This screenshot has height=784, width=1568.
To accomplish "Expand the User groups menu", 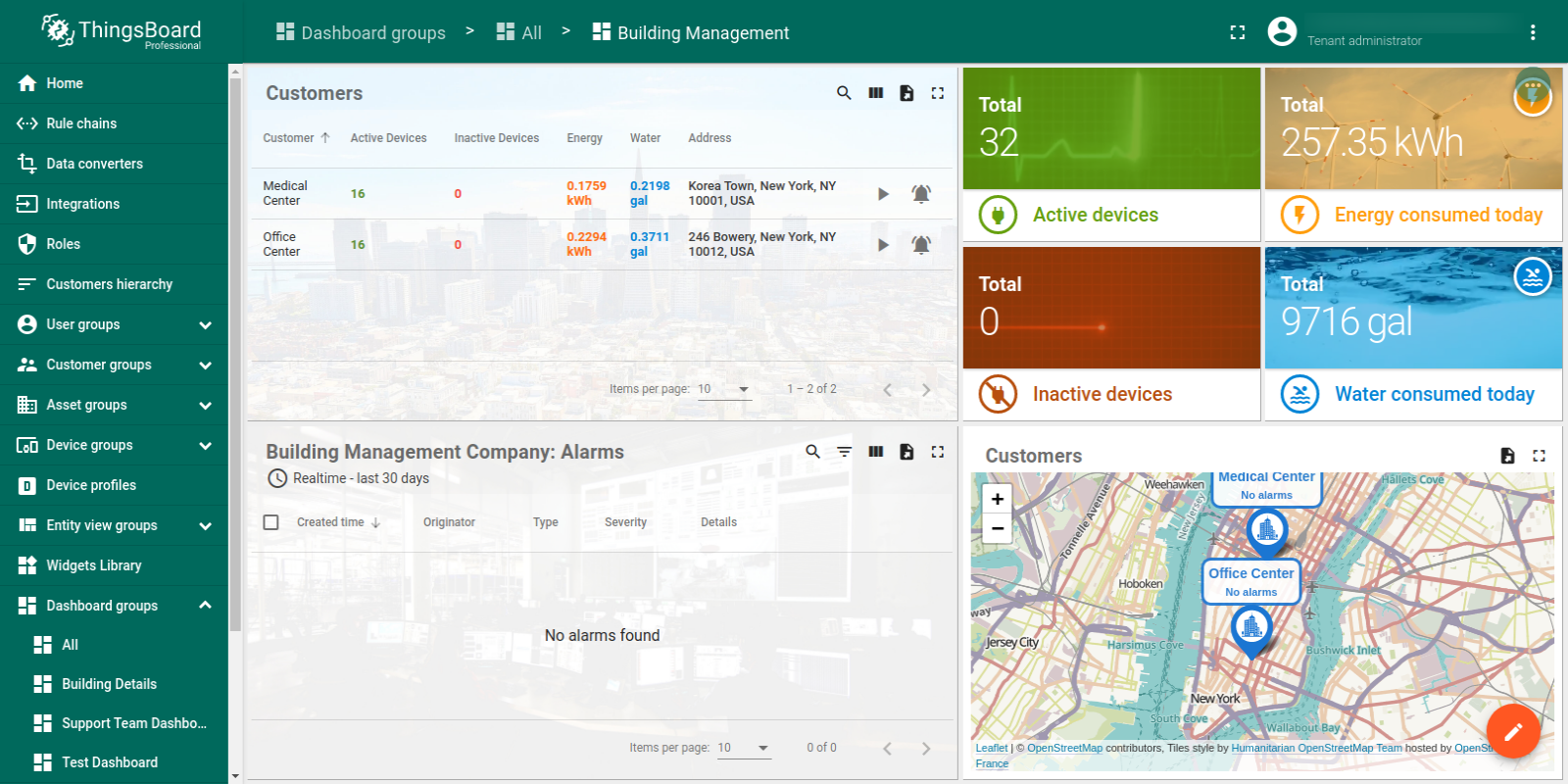I will coord(205,324).
